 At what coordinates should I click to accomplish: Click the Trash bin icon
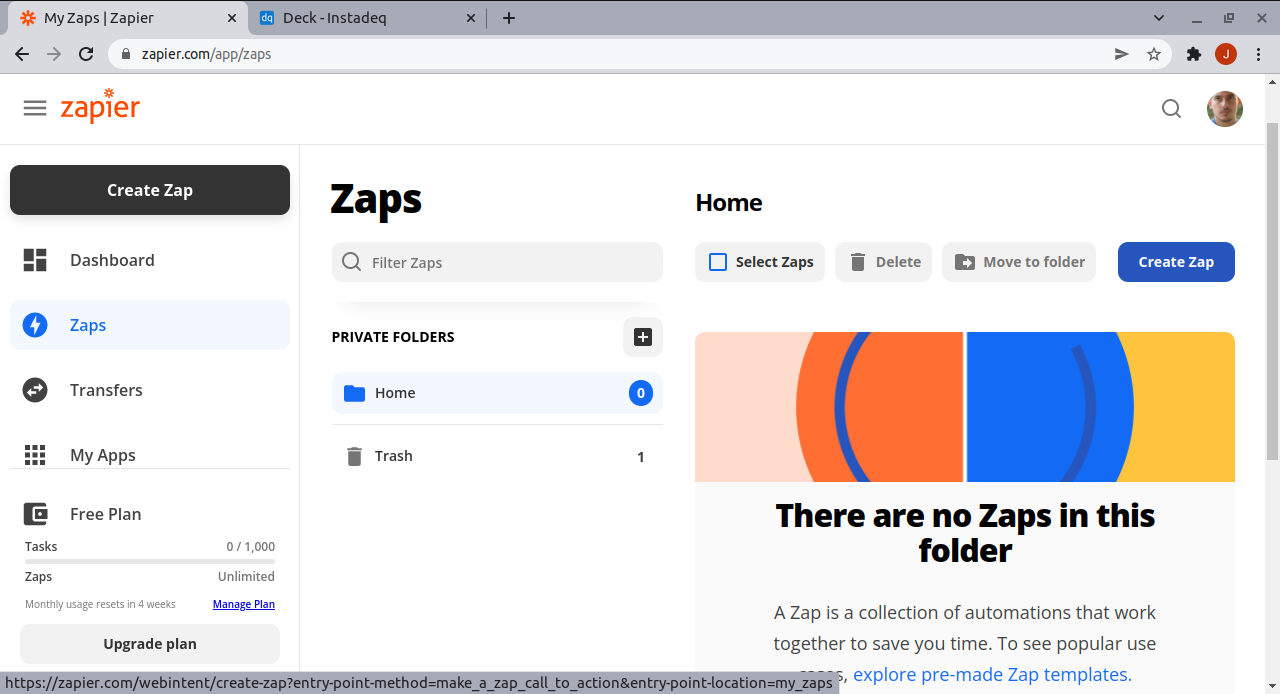(354, 456)
